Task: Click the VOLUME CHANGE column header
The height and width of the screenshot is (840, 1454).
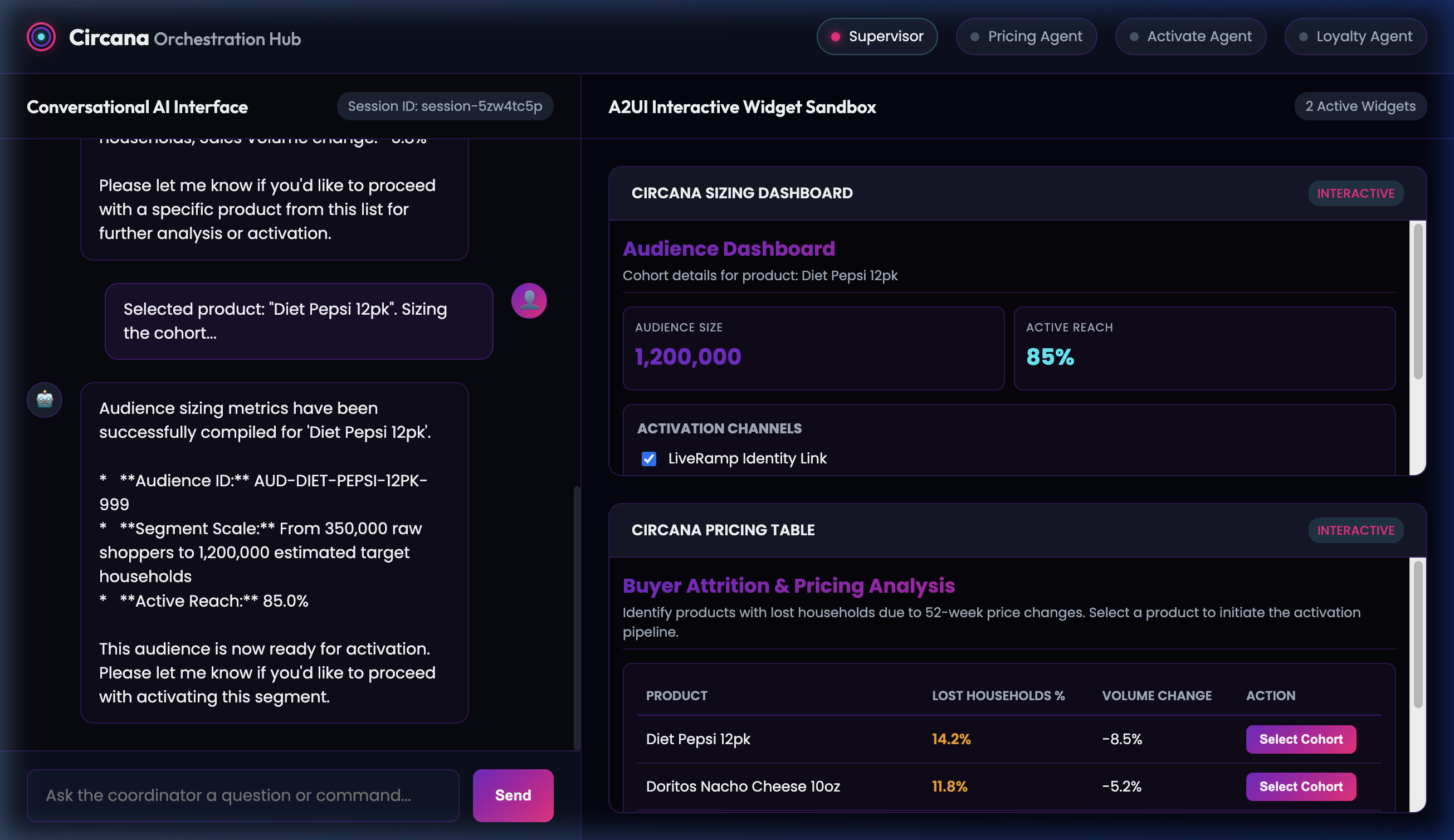Action: 1157,695
